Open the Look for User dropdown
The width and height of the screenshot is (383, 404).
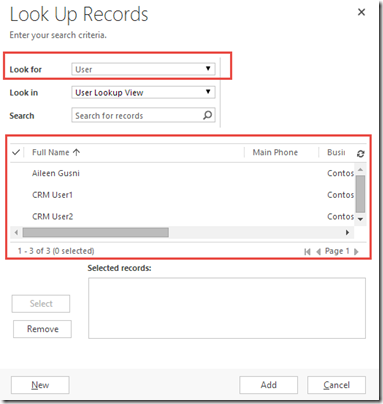coord(143,69)
